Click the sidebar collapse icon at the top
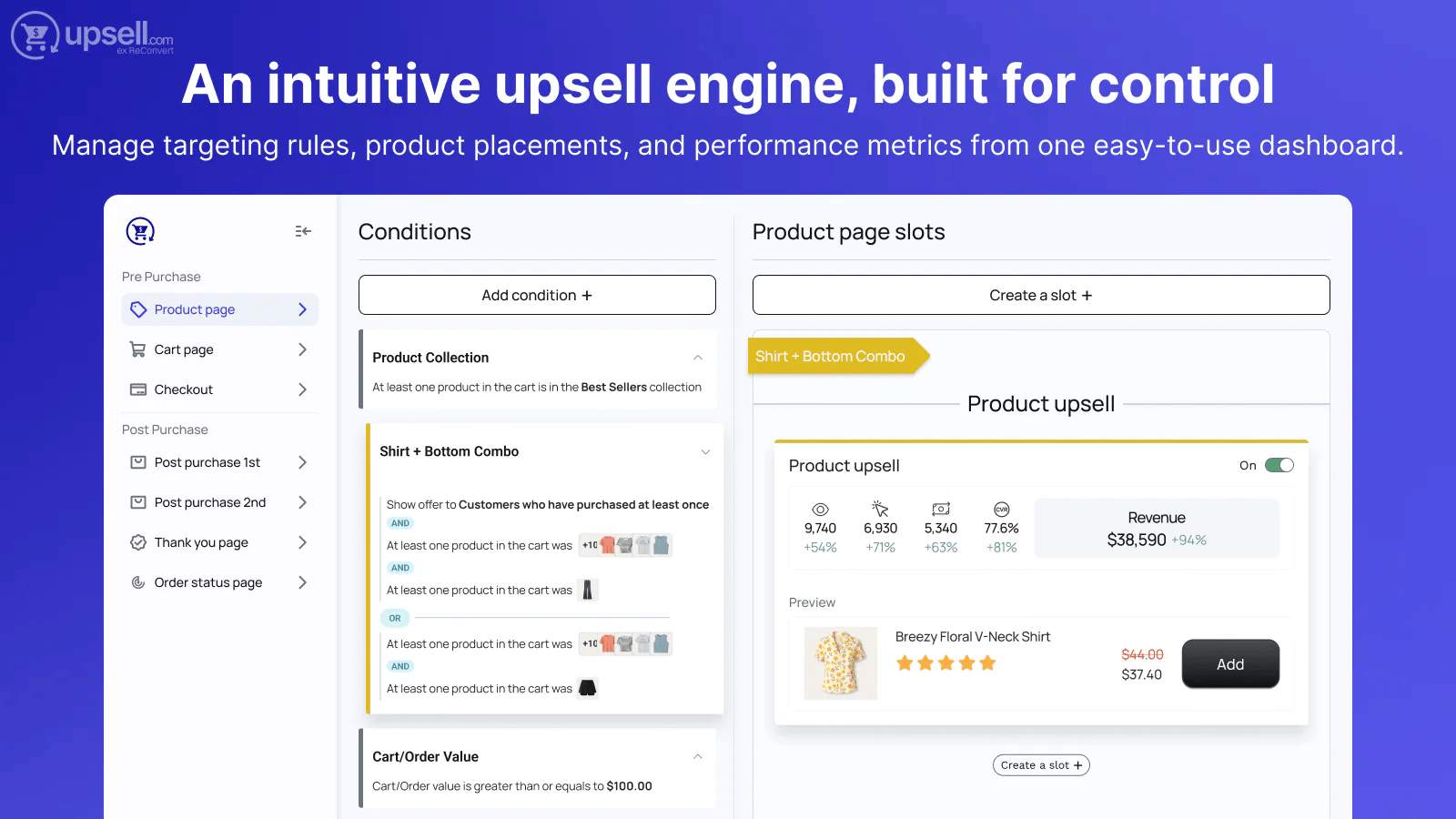The width and height of the screenshot is (1456, 819). pos(302,231)
